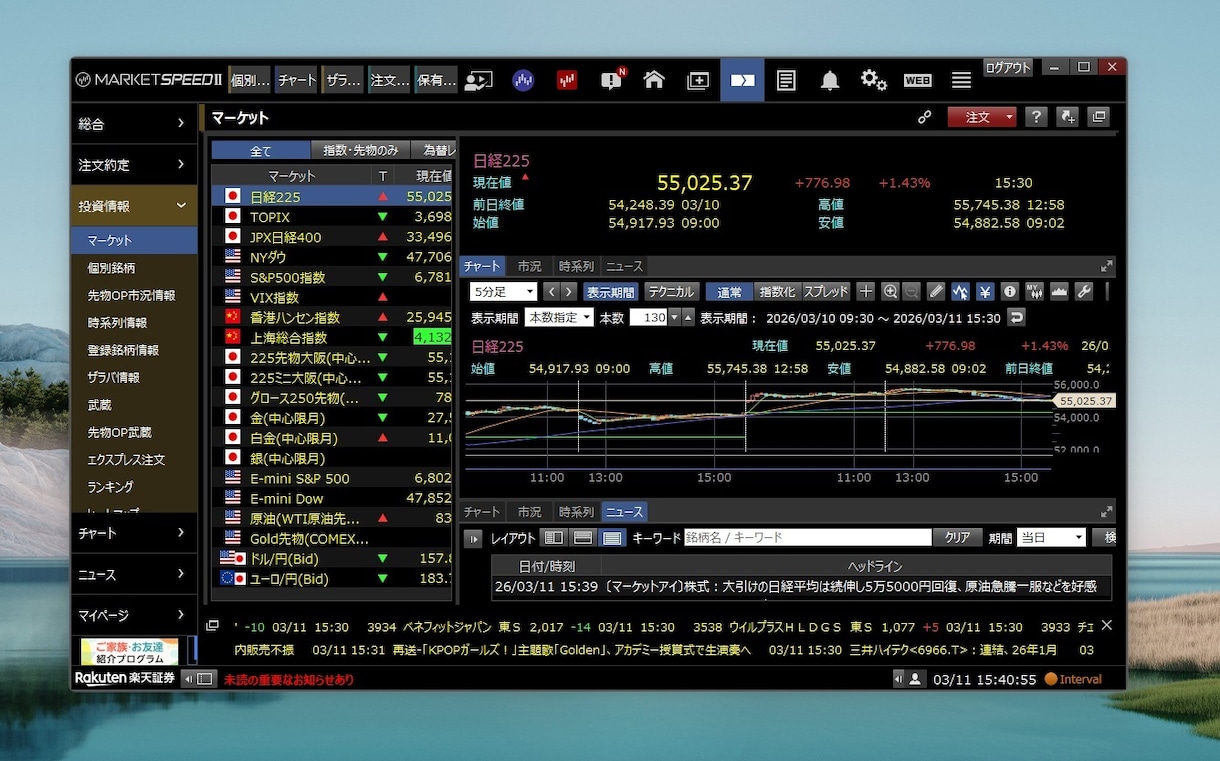Open the home icon in top toolbar
This screenshot has width=1220, height=761.
click(x=654, y=80)
